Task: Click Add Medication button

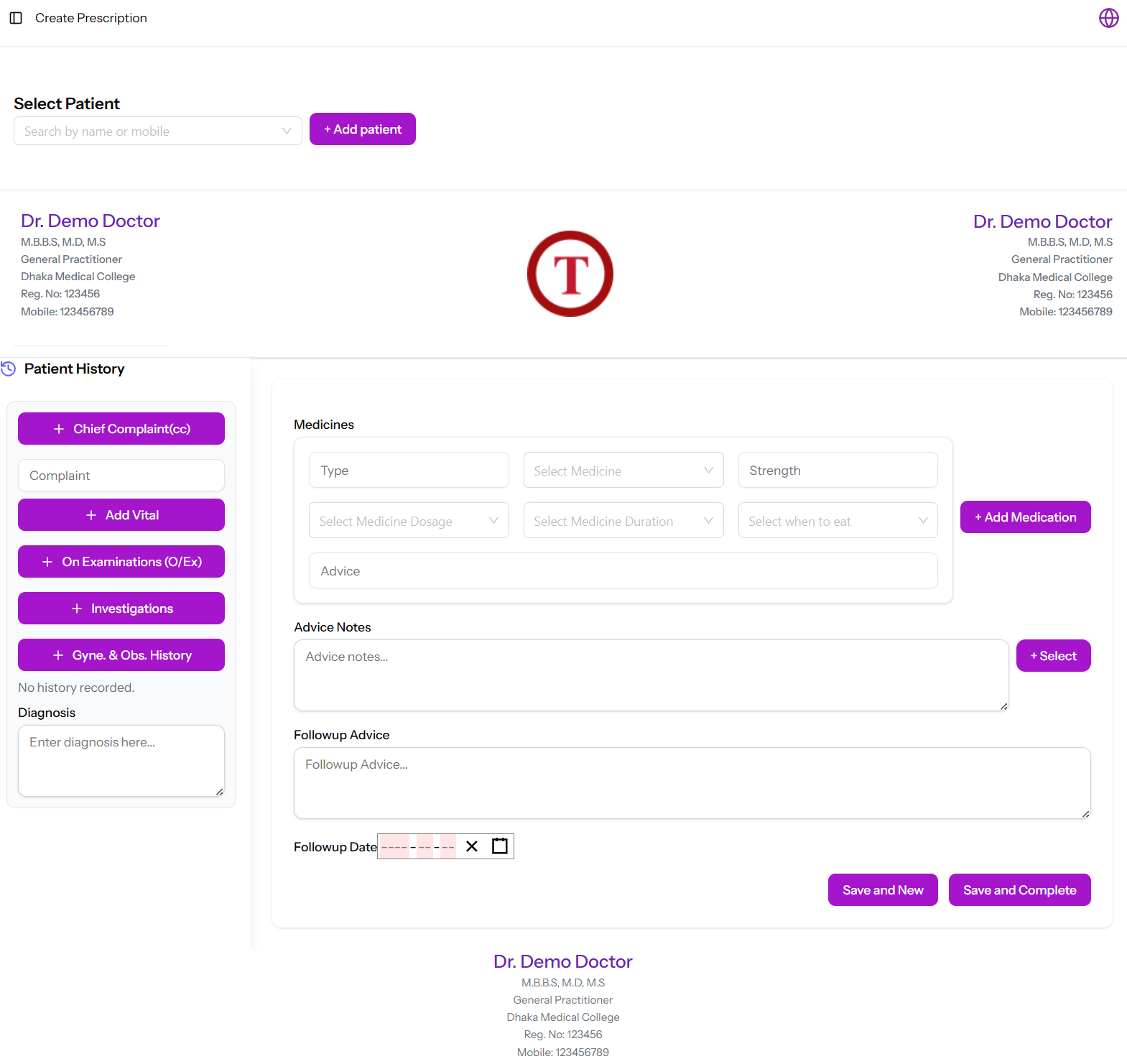Action: [1025, 517]
